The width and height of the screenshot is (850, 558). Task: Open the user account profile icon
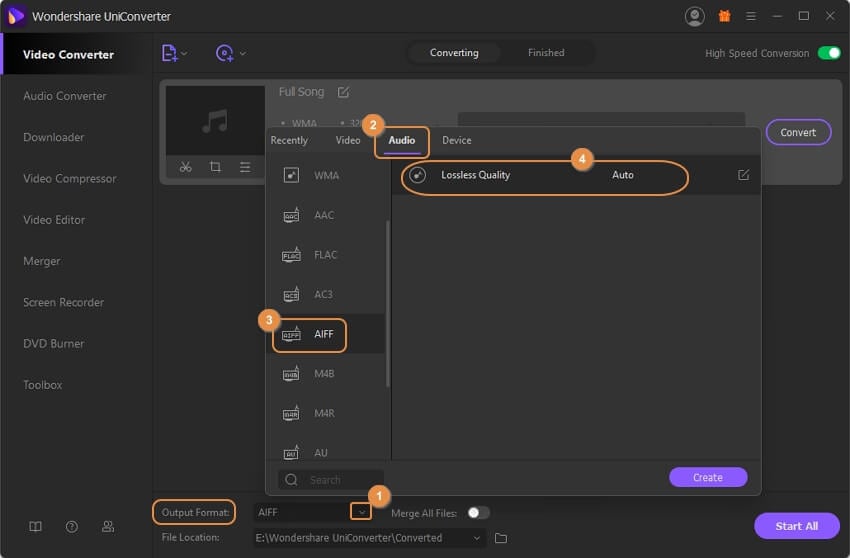pyautogui.click(x=694, y=16)
